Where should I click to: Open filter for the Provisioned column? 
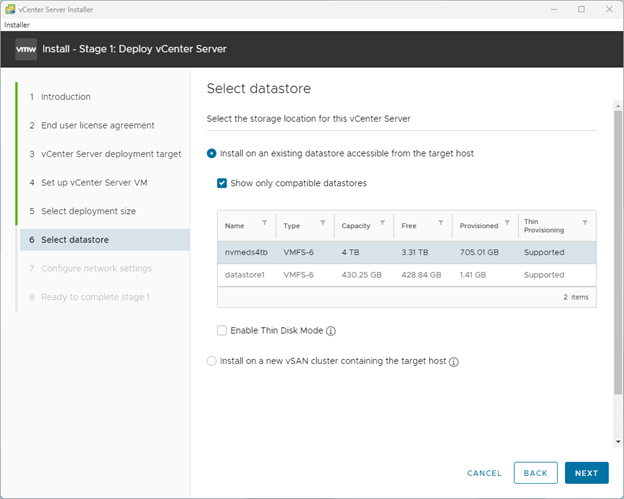point(507,222)
